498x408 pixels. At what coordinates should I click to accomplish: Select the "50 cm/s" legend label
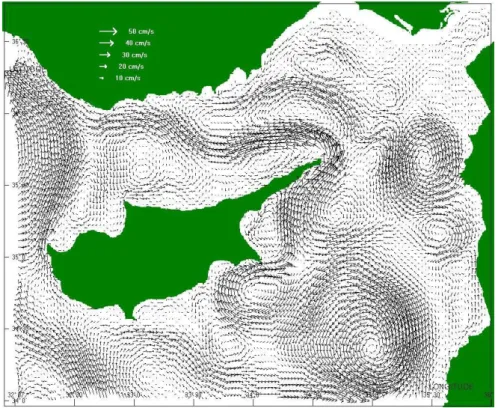click(141, 32)
